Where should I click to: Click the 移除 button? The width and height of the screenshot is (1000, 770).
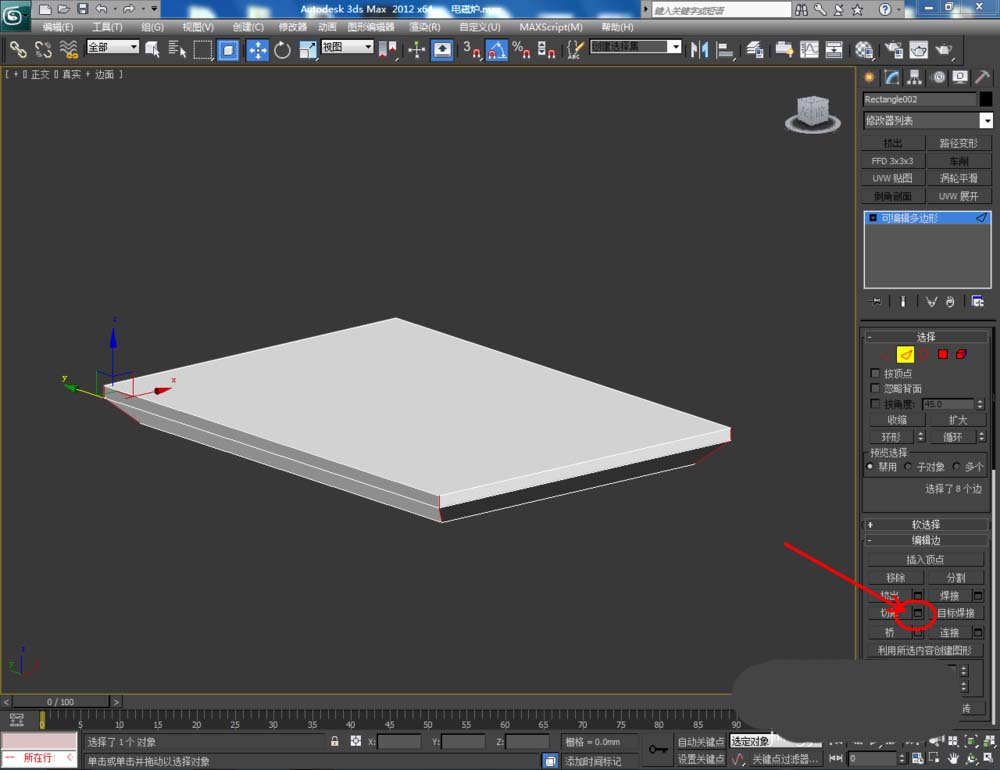[x=895, y=577]
